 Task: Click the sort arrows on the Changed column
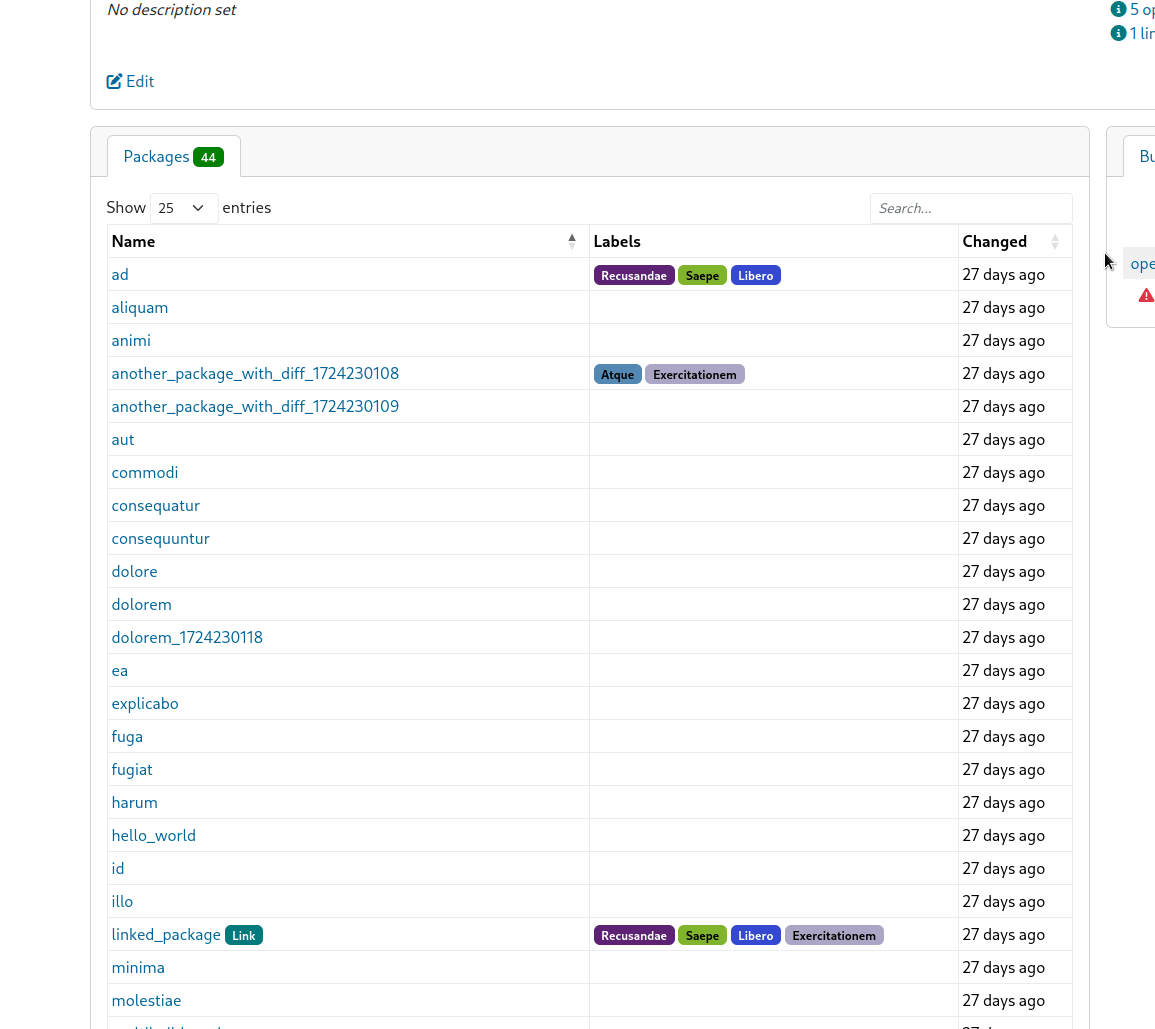tap(1054, 241)
